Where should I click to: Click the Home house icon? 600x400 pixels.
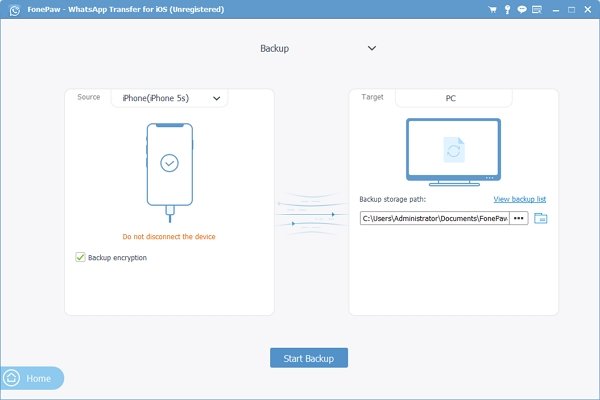[11, 379]
